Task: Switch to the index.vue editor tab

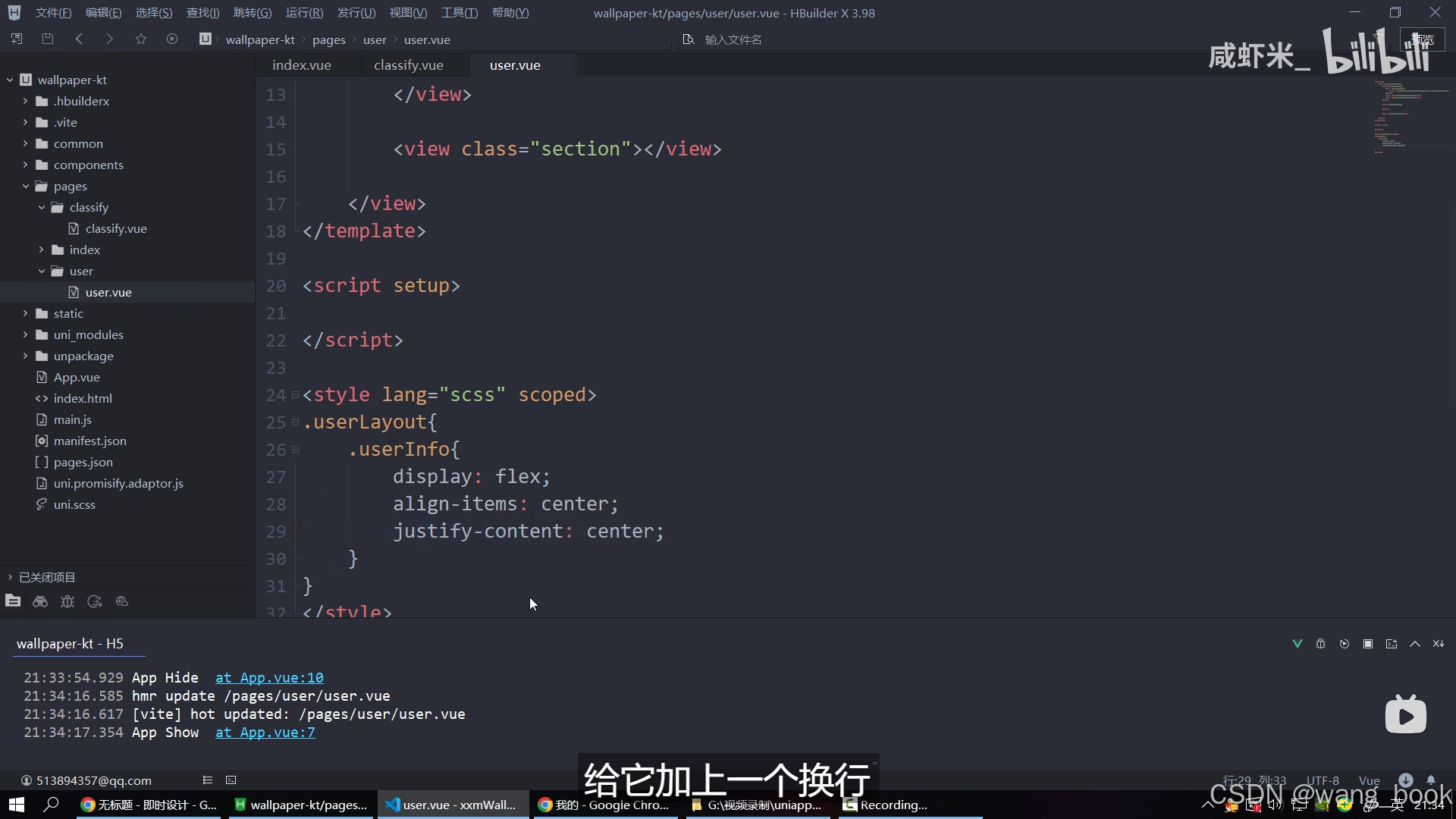Action: pos(302,65)
